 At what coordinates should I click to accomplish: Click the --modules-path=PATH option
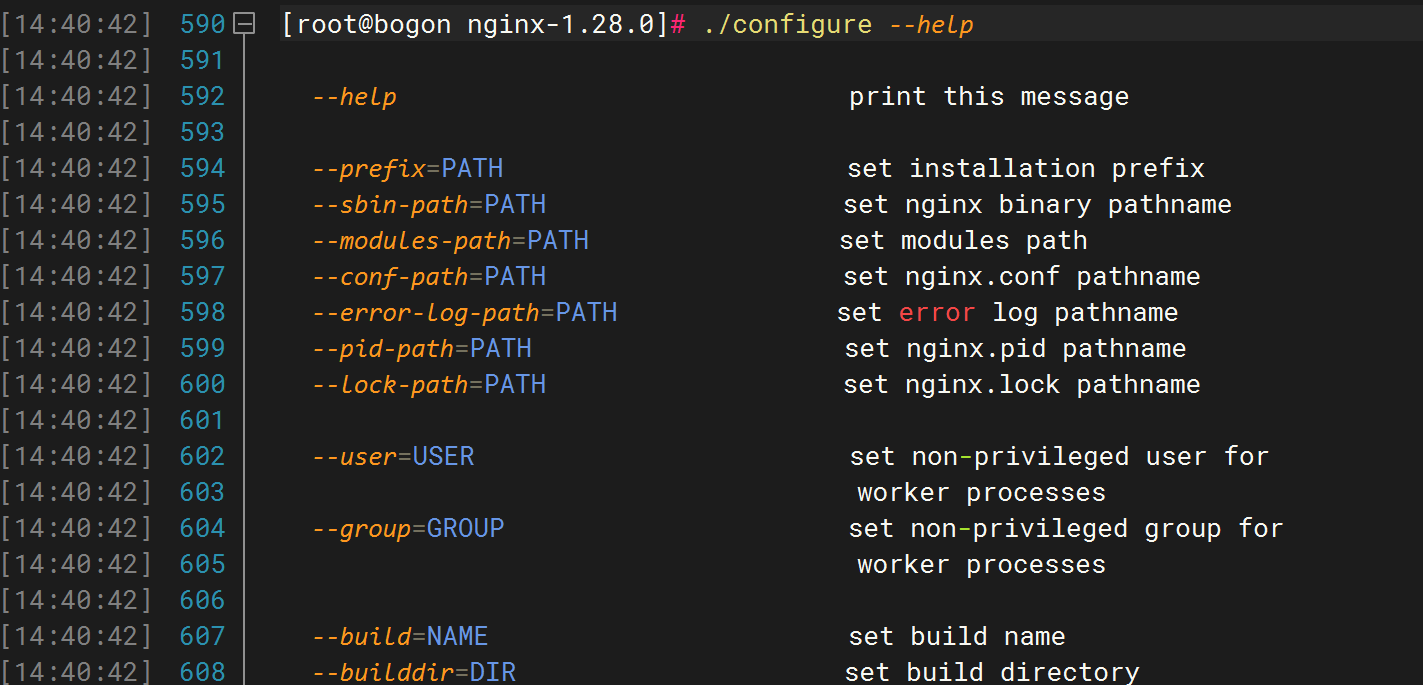451,240
